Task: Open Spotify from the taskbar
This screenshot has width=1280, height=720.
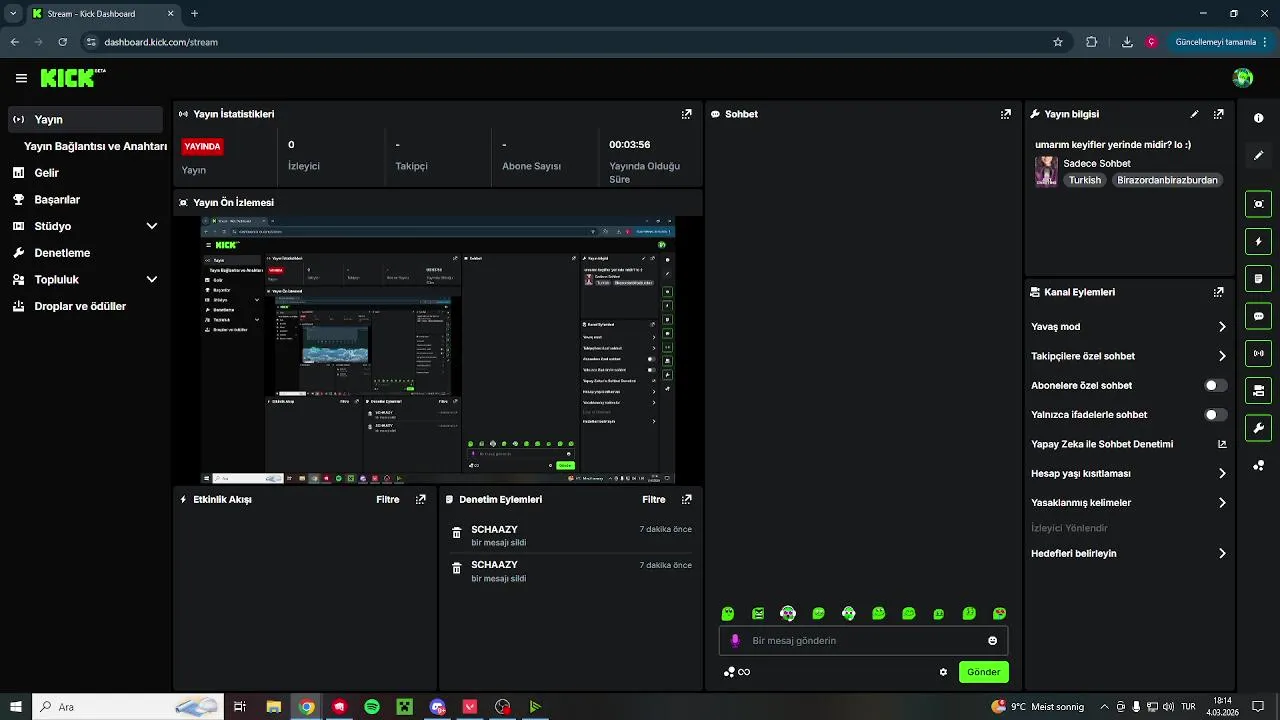Action: (372, 707)
